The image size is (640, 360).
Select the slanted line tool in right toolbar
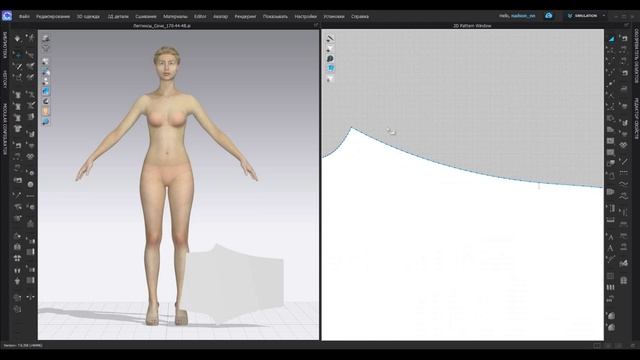pyautogui.click(x=623, y=161)
